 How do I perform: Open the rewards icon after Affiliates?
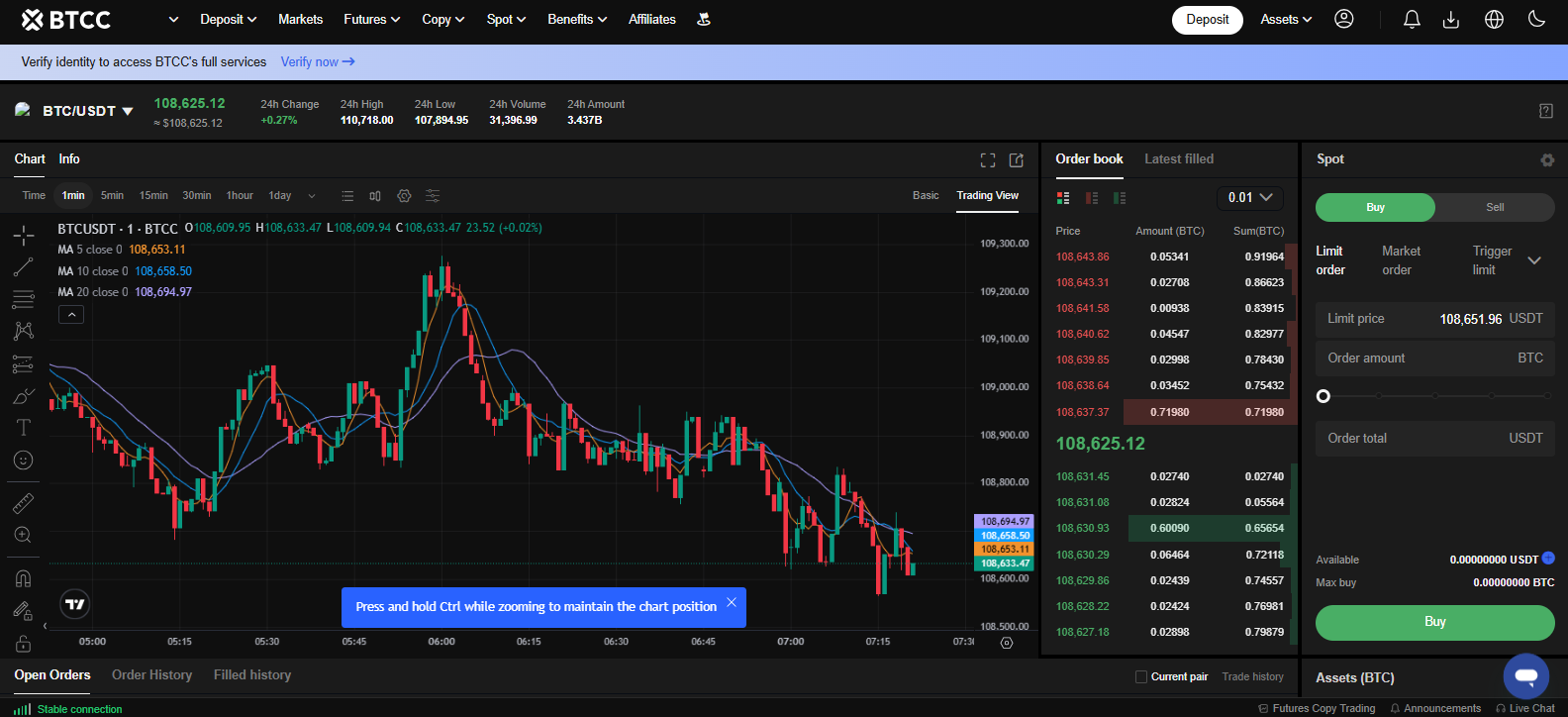coord(704,19)
